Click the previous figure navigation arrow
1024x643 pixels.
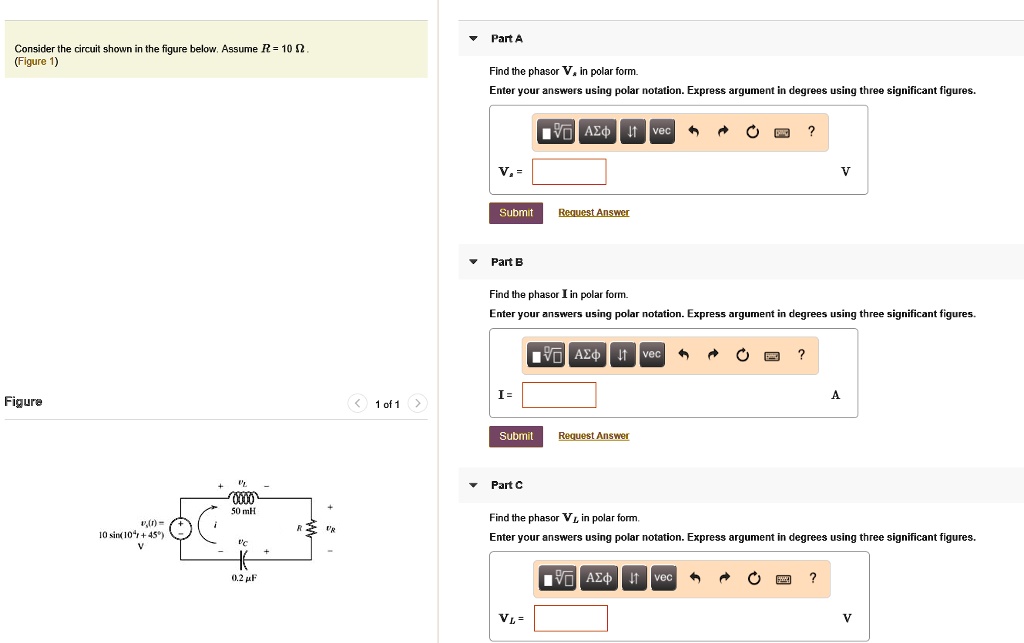(x=357, y=403)
